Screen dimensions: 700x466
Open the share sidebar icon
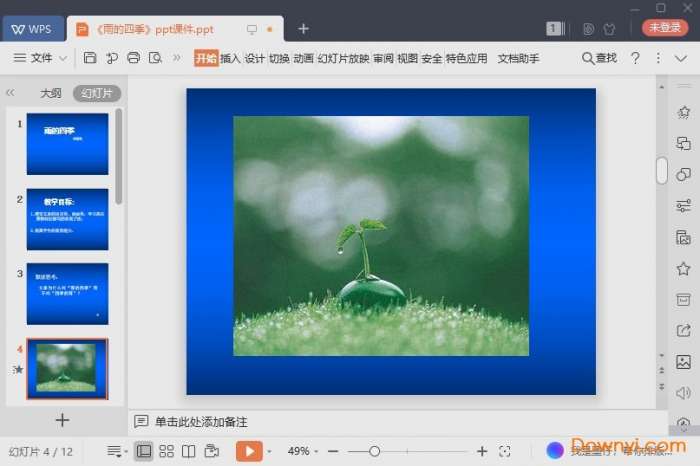[x=683, y=331]
